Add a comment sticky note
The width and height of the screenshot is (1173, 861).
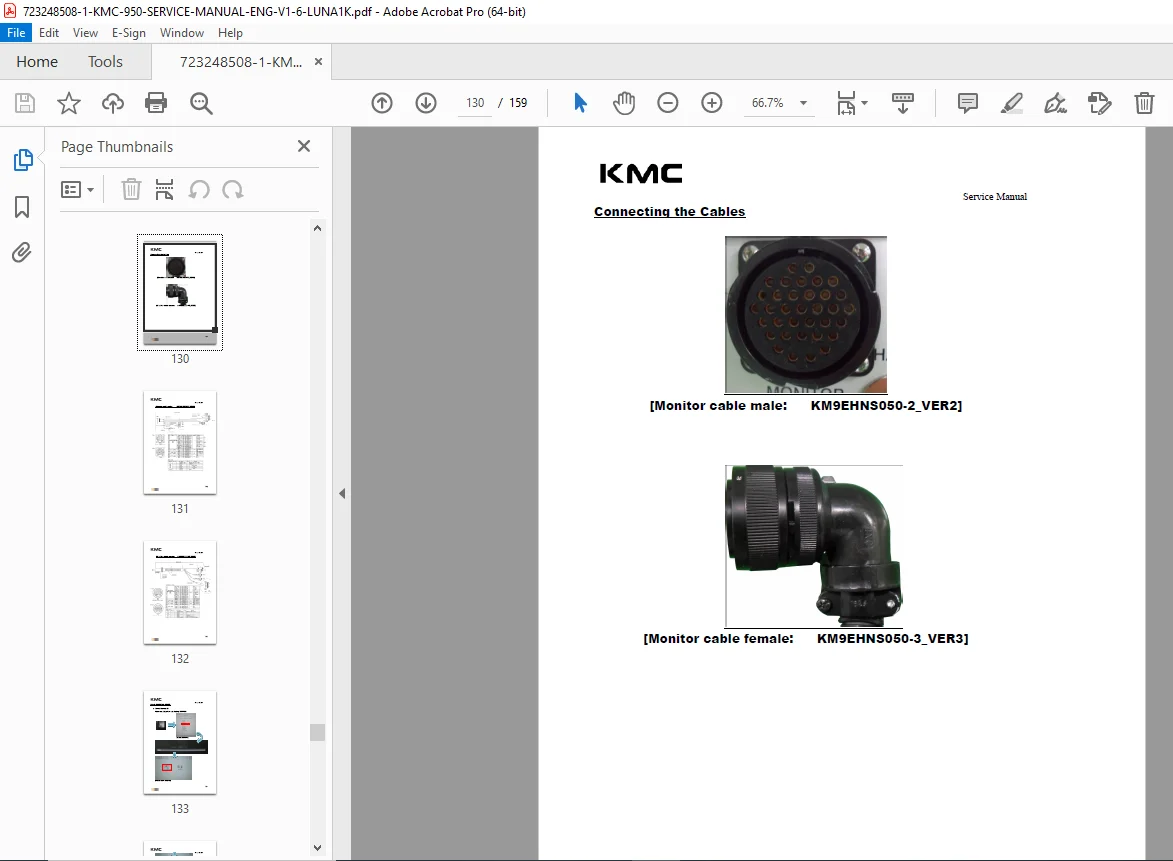(x=968, y=103)
